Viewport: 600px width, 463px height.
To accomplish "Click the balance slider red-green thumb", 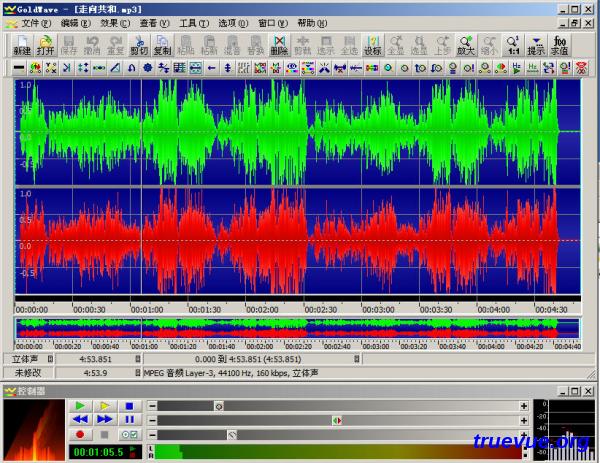I will (337, 421).
